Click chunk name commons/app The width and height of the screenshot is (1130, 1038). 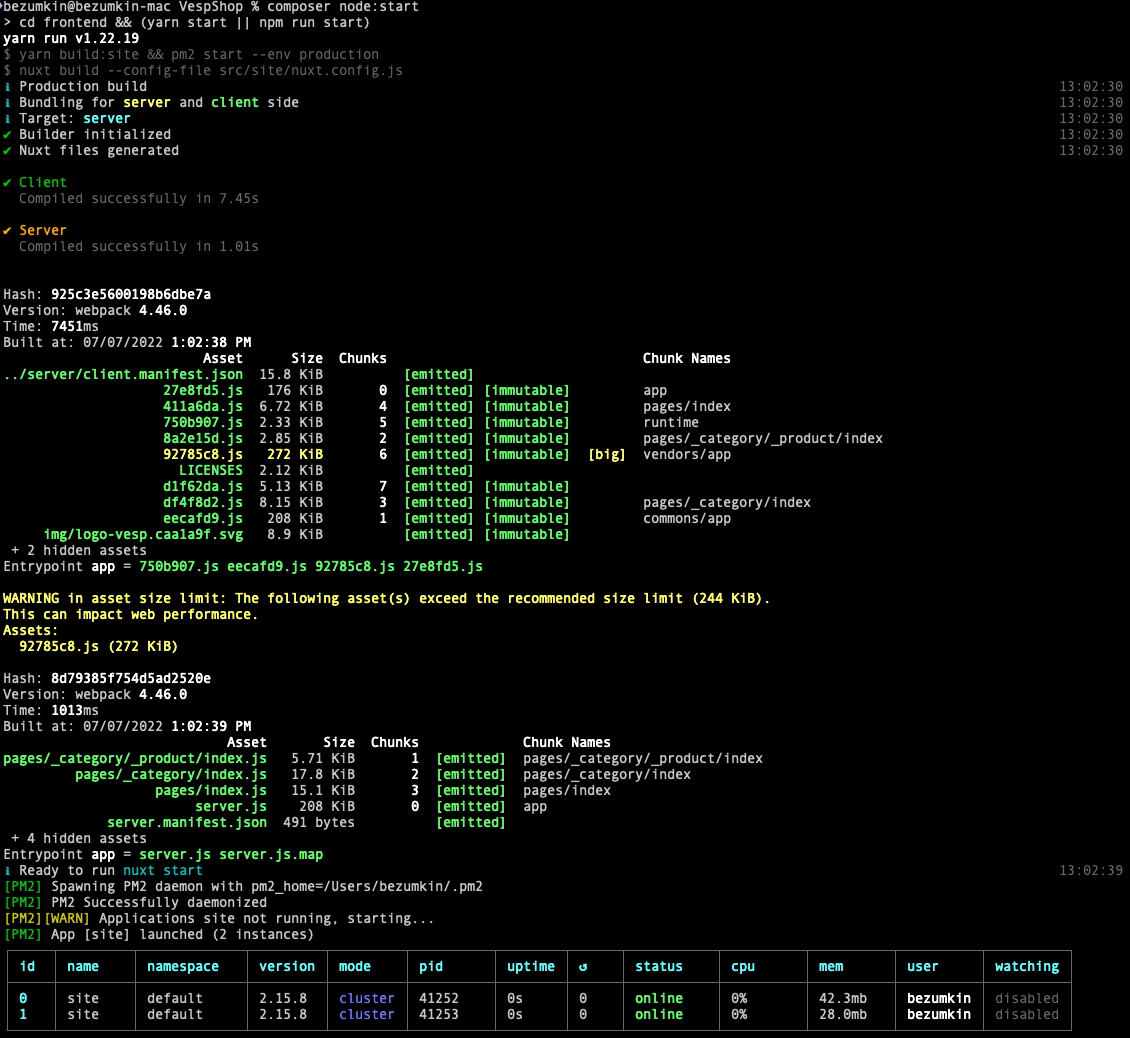[687, 518]
